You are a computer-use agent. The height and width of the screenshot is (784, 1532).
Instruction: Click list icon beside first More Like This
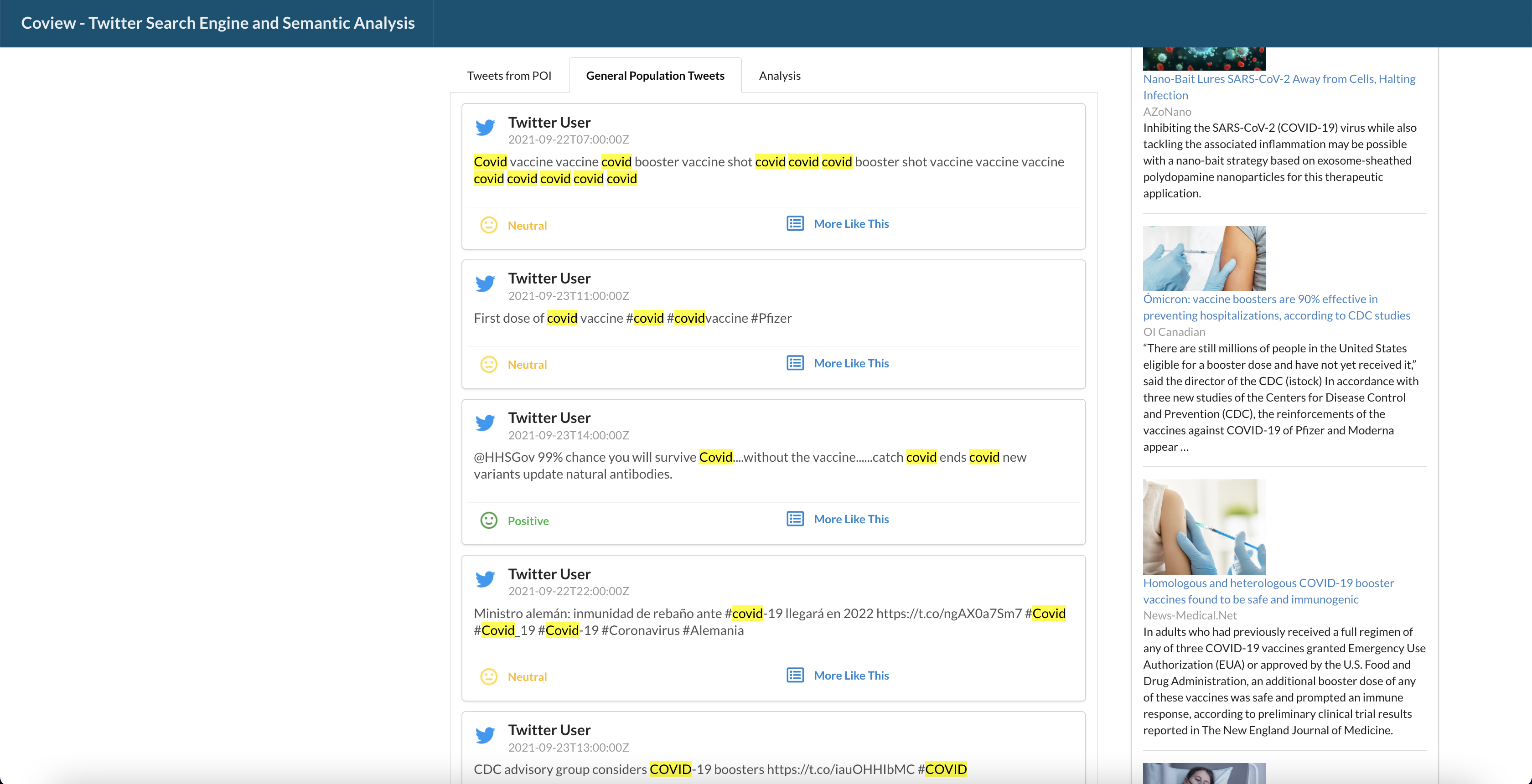point(795,223)
